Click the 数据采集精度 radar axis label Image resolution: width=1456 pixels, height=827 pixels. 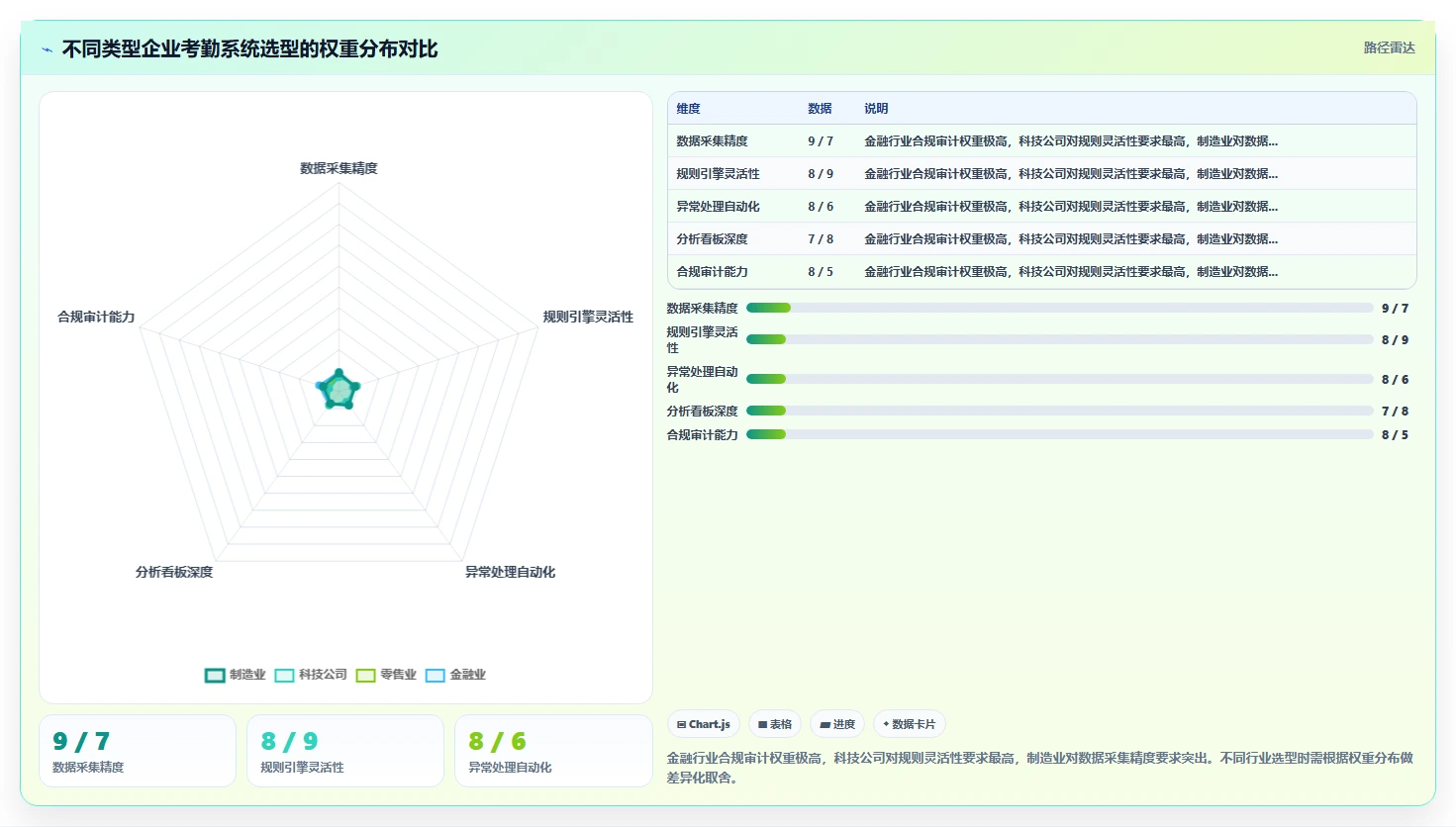(339, 168)
